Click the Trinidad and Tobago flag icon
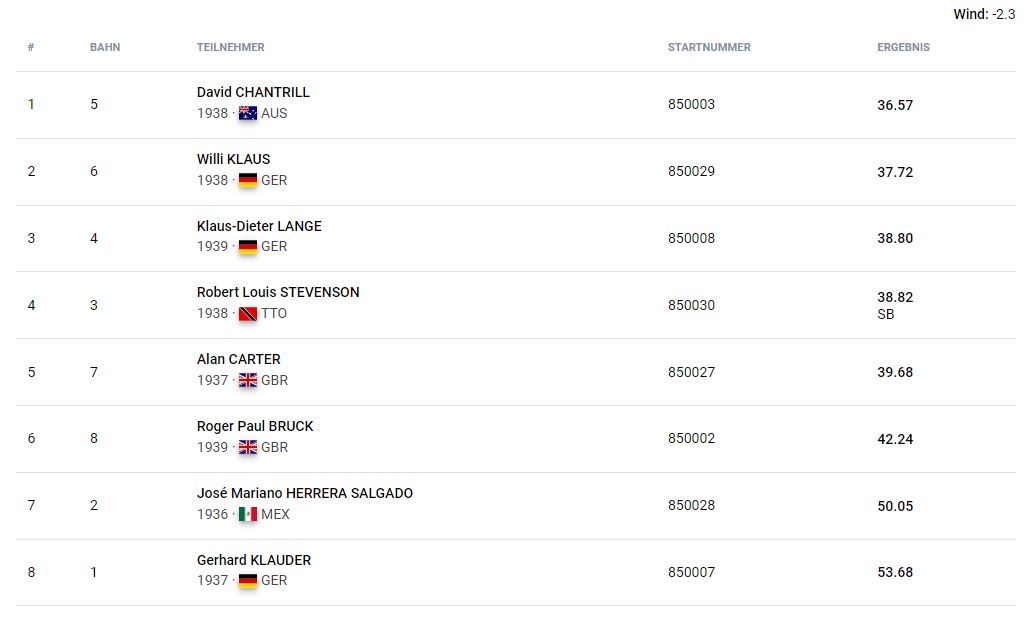 coord(248,314)
